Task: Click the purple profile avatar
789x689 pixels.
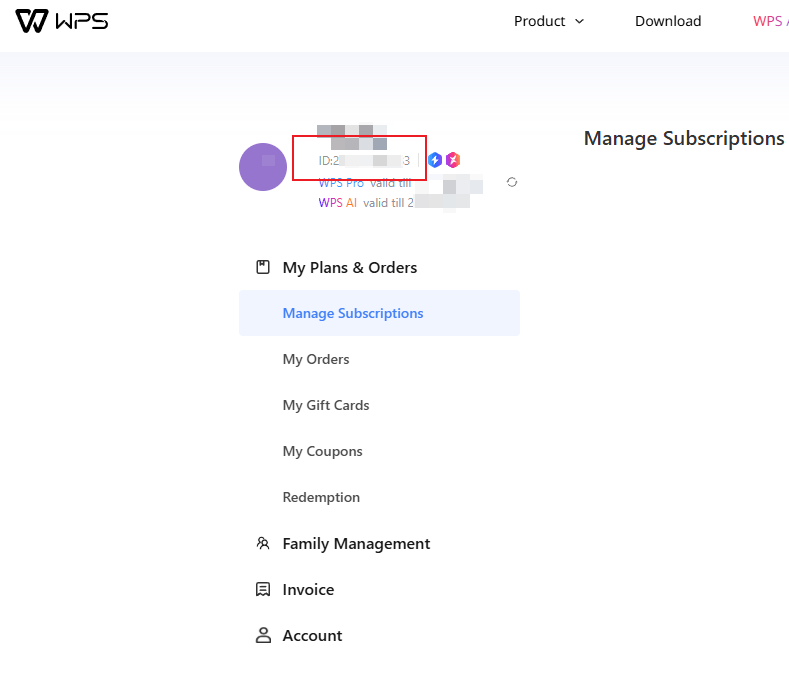Action: point(263,167)
